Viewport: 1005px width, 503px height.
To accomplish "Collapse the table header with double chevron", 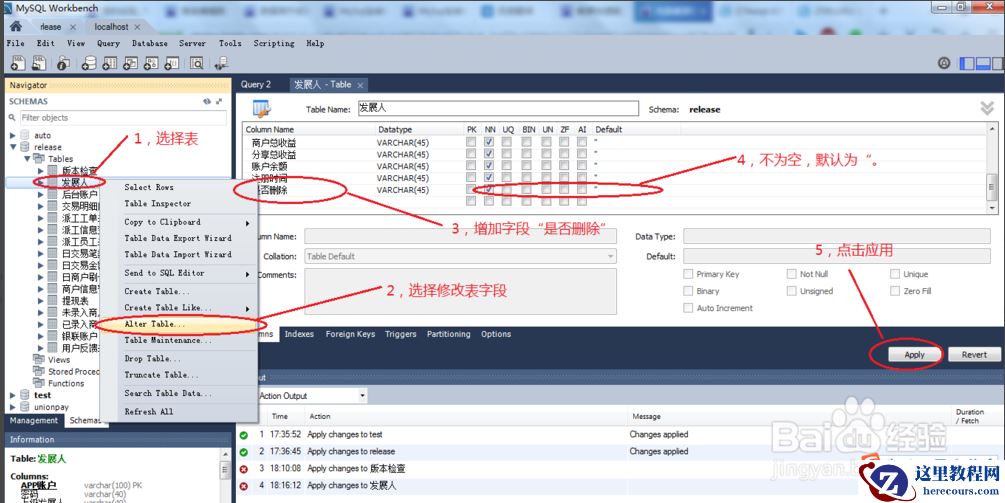I will [x=987, y=108].
